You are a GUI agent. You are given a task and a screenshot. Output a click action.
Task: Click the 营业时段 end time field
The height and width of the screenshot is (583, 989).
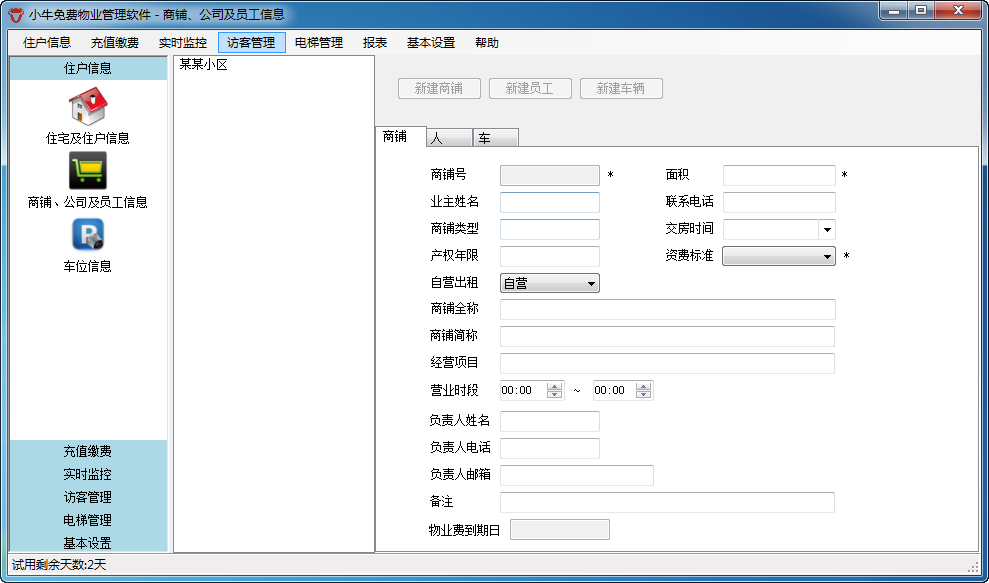(614, 391)
